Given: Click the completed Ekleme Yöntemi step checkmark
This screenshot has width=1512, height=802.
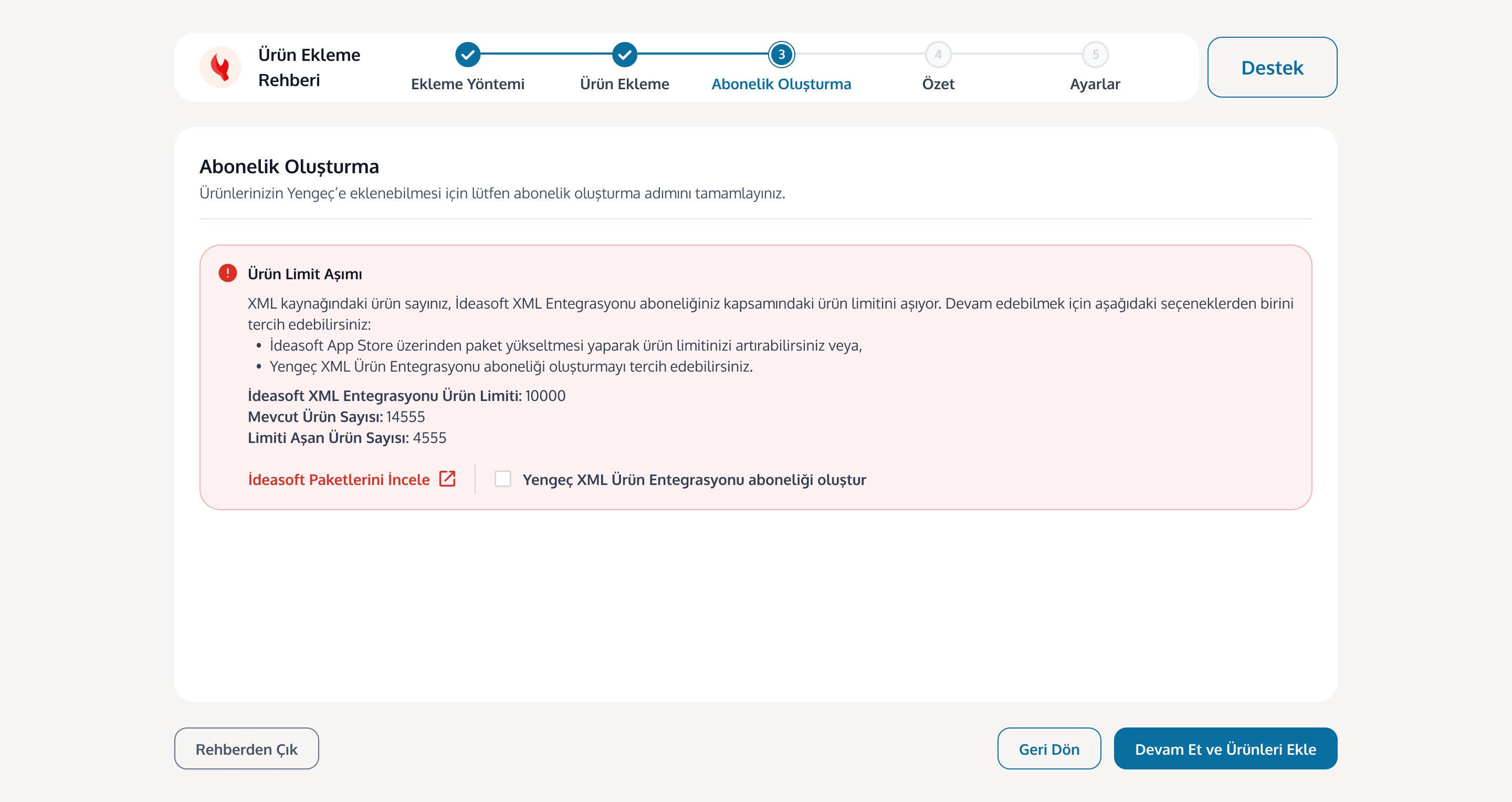Looking at the screenshot, I should 468,55.
